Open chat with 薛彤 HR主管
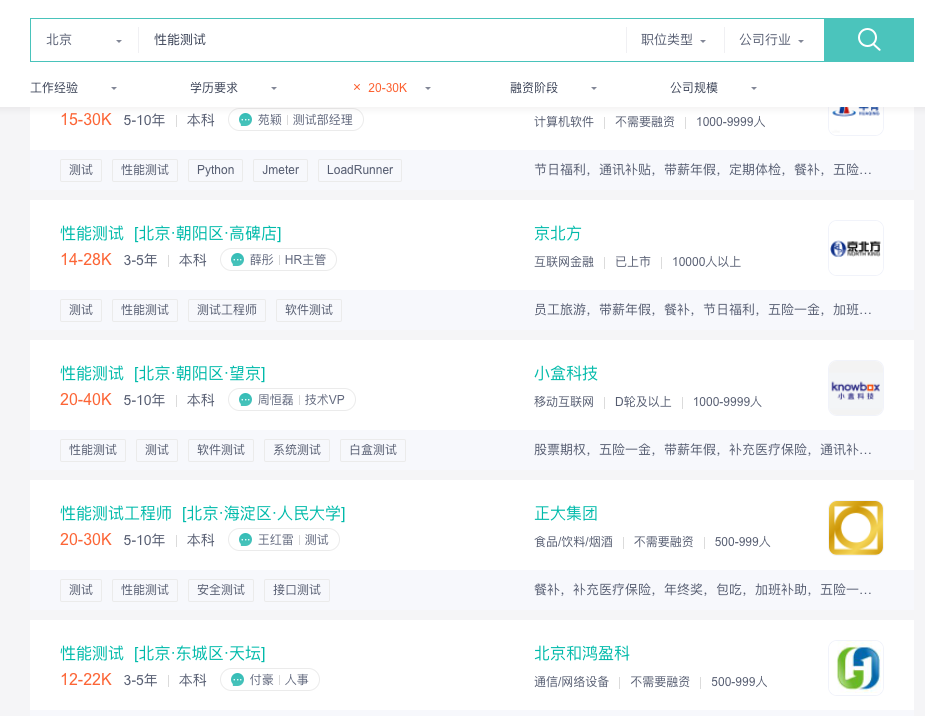The image size is (925, 716). (x=278, y=260)
